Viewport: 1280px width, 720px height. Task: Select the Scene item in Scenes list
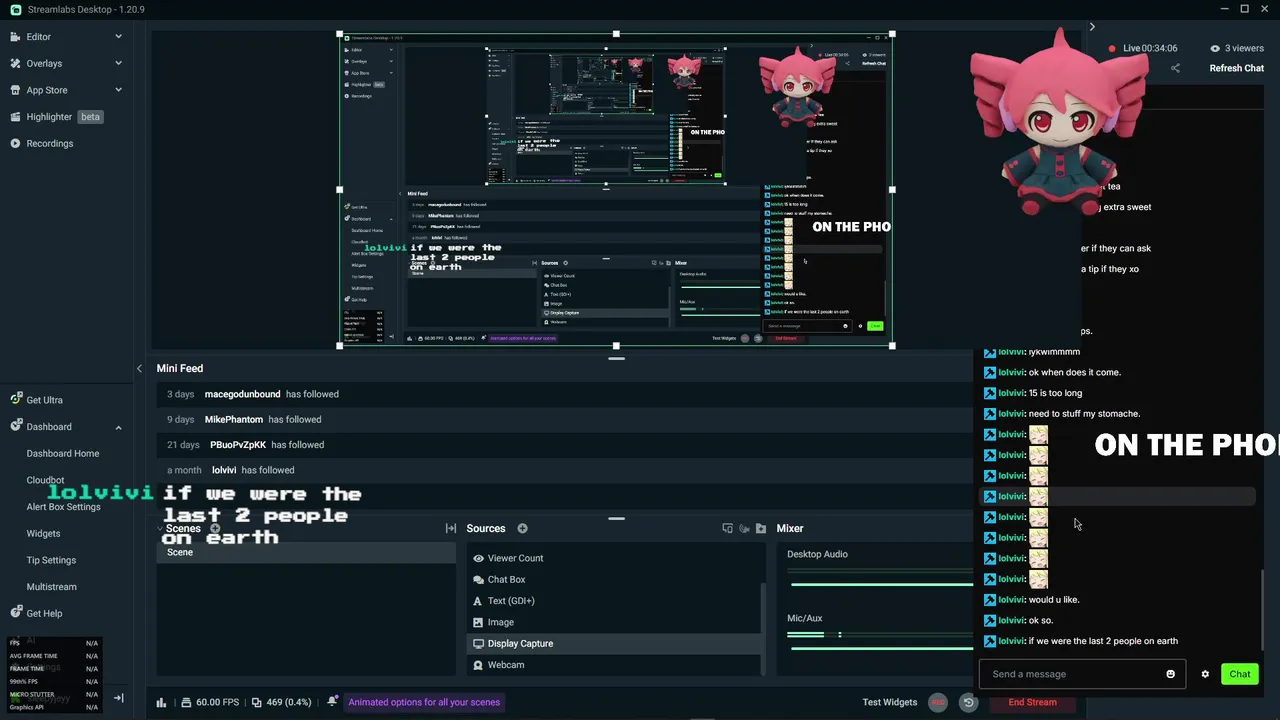click(305, 552)
